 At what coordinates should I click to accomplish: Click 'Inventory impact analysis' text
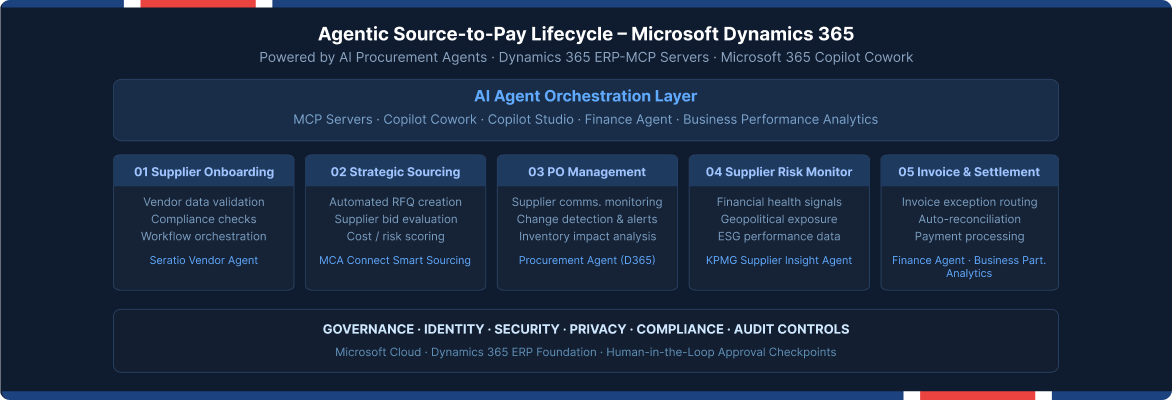click(587, 236)
